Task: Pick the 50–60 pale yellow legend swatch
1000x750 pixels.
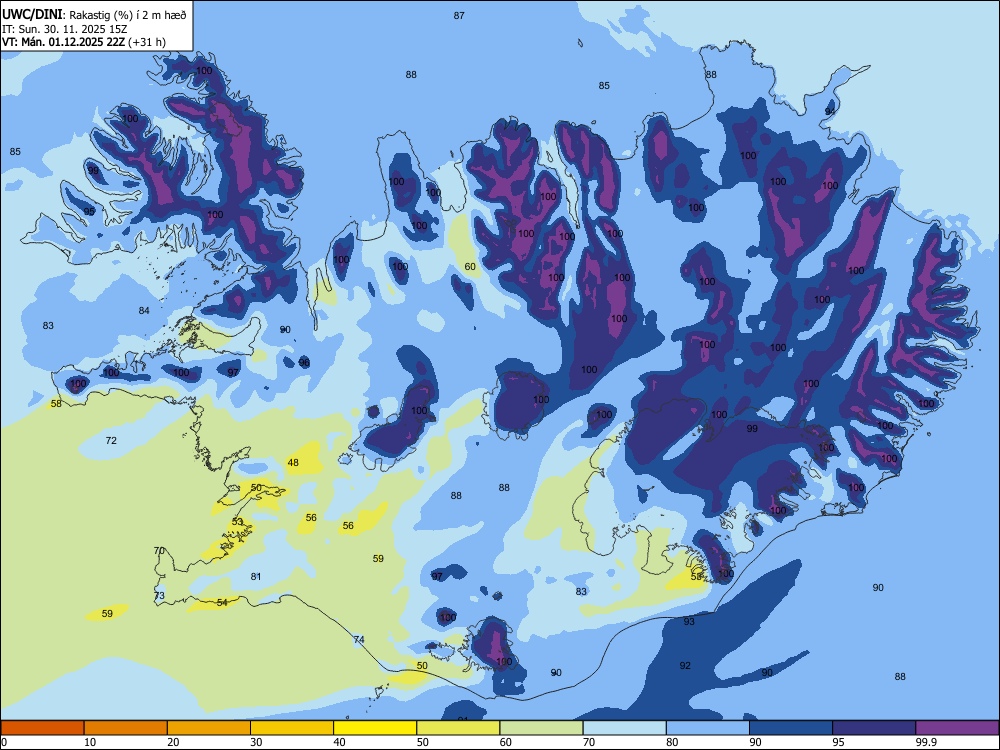Action: (x=458, y=728)
